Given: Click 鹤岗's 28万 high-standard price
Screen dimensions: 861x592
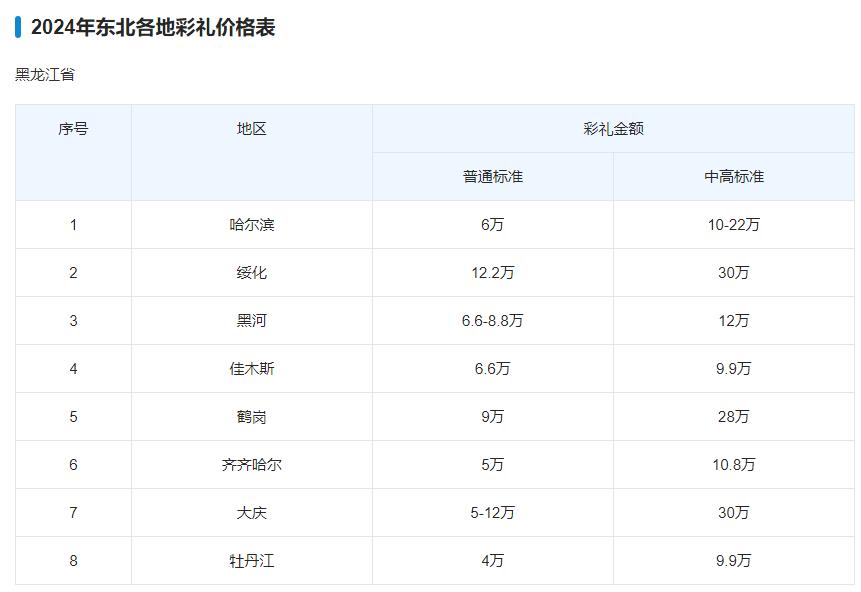Looking at the screenshot, I should (x=734, y=417).
